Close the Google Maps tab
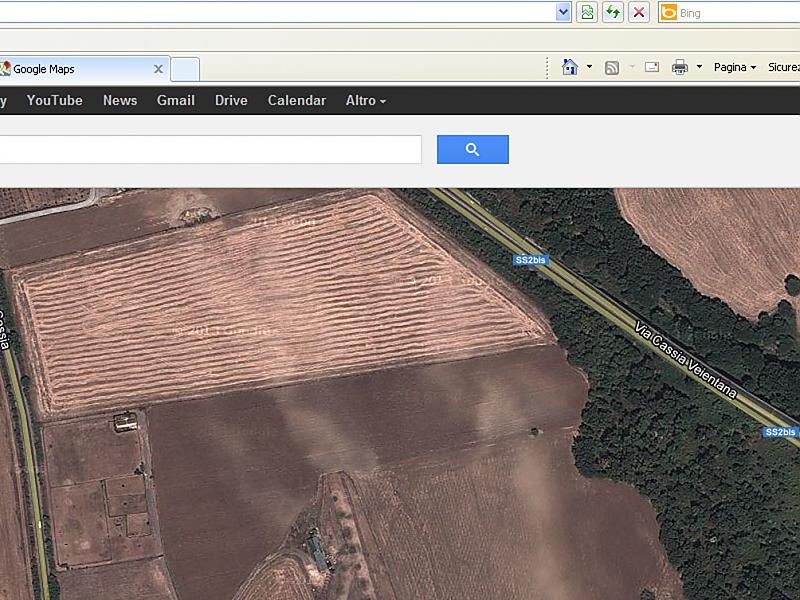The height and width of the screenshot is (600, 800). click(158, 69)
